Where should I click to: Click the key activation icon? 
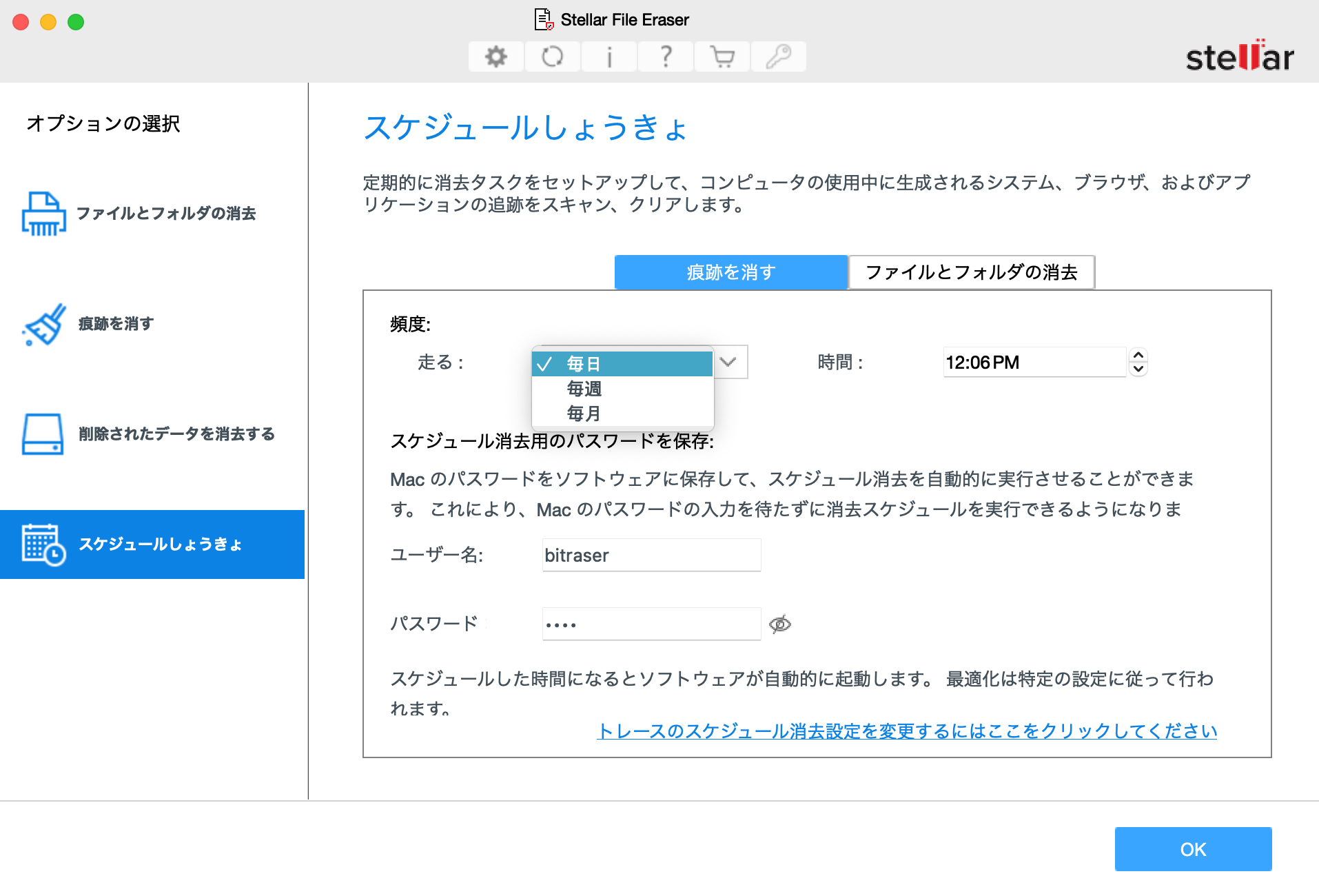click(x=779, y=57)
